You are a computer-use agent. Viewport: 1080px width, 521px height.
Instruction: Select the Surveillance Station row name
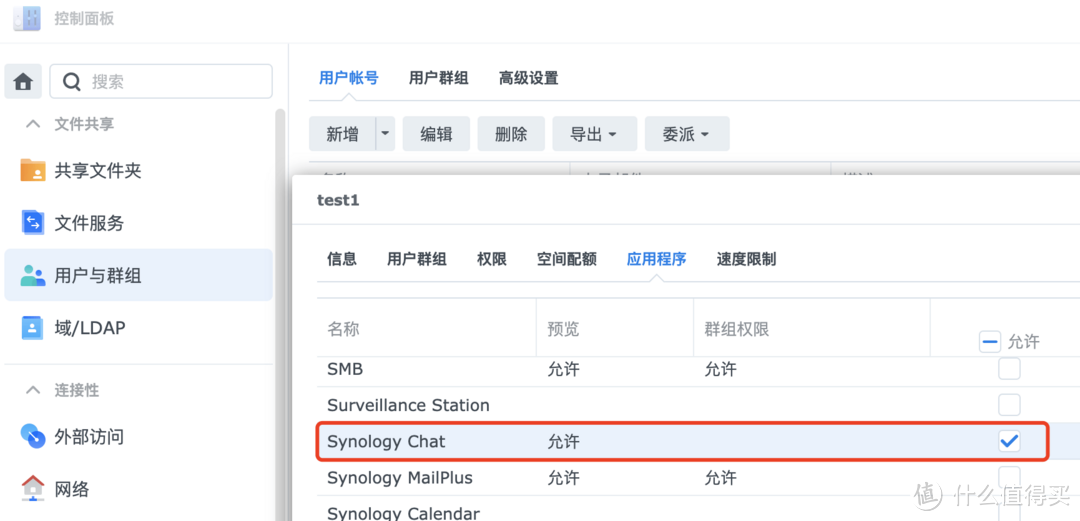408,405
